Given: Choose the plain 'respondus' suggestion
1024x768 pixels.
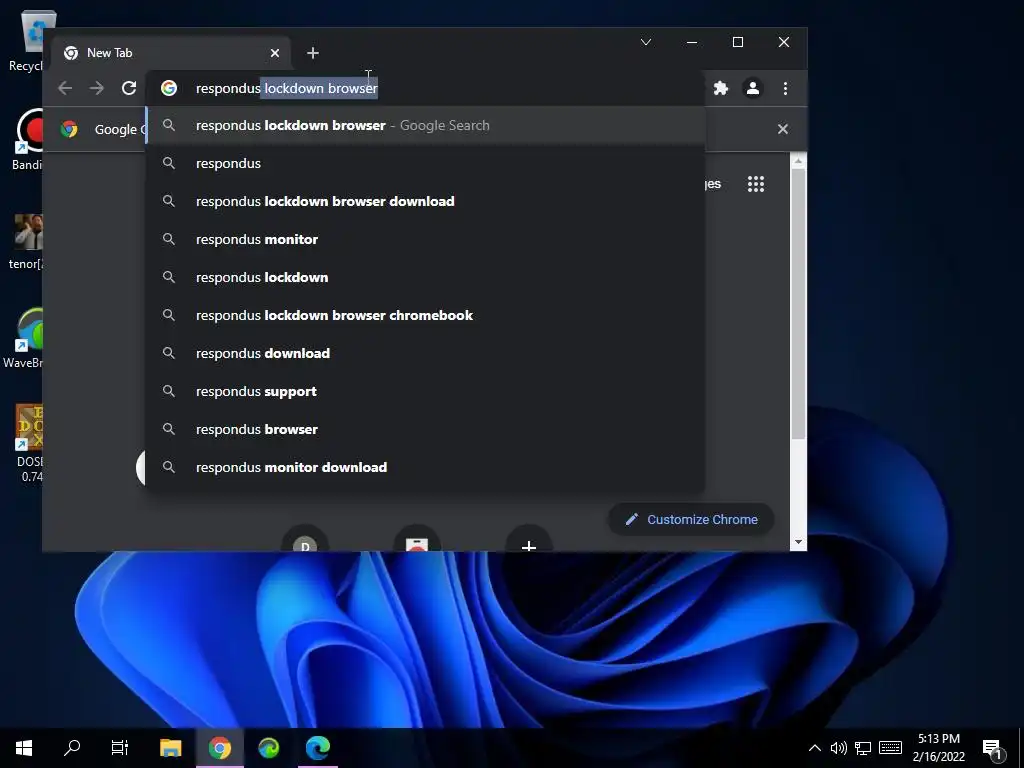Looking at the screenshot, I should click(x=425, y=163).
